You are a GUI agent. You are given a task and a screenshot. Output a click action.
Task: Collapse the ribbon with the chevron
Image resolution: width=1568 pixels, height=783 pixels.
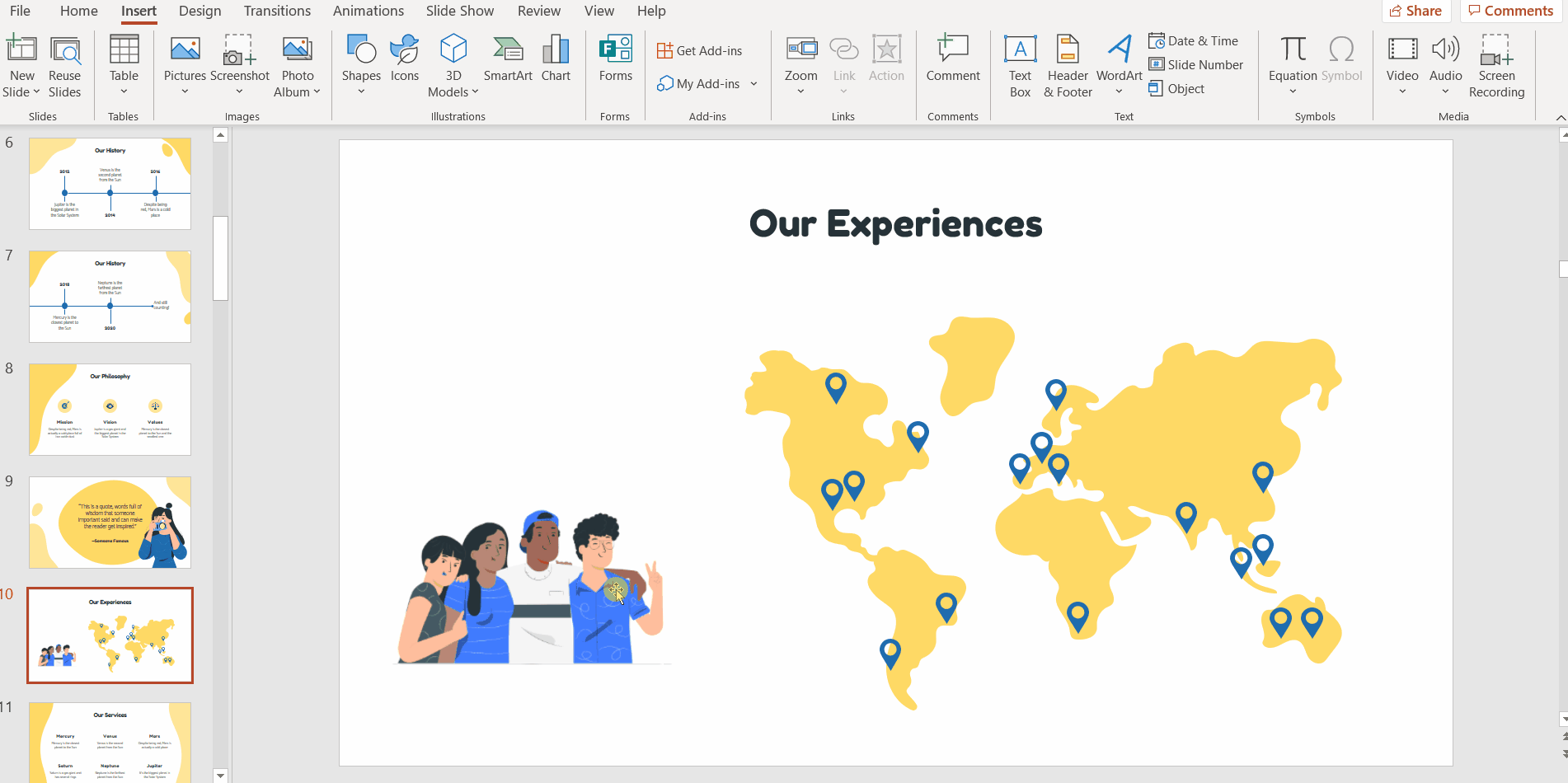click(1560, 118)
